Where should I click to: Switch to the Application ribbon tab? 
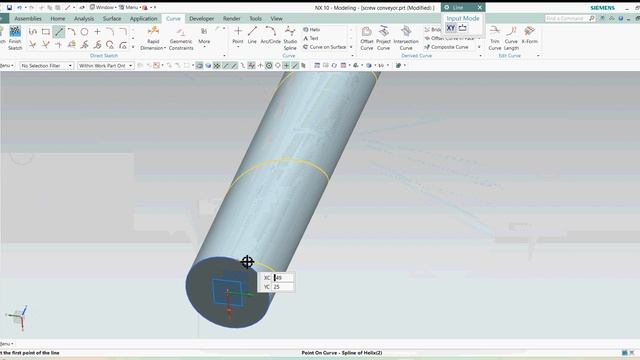click(x=143, y=18)
